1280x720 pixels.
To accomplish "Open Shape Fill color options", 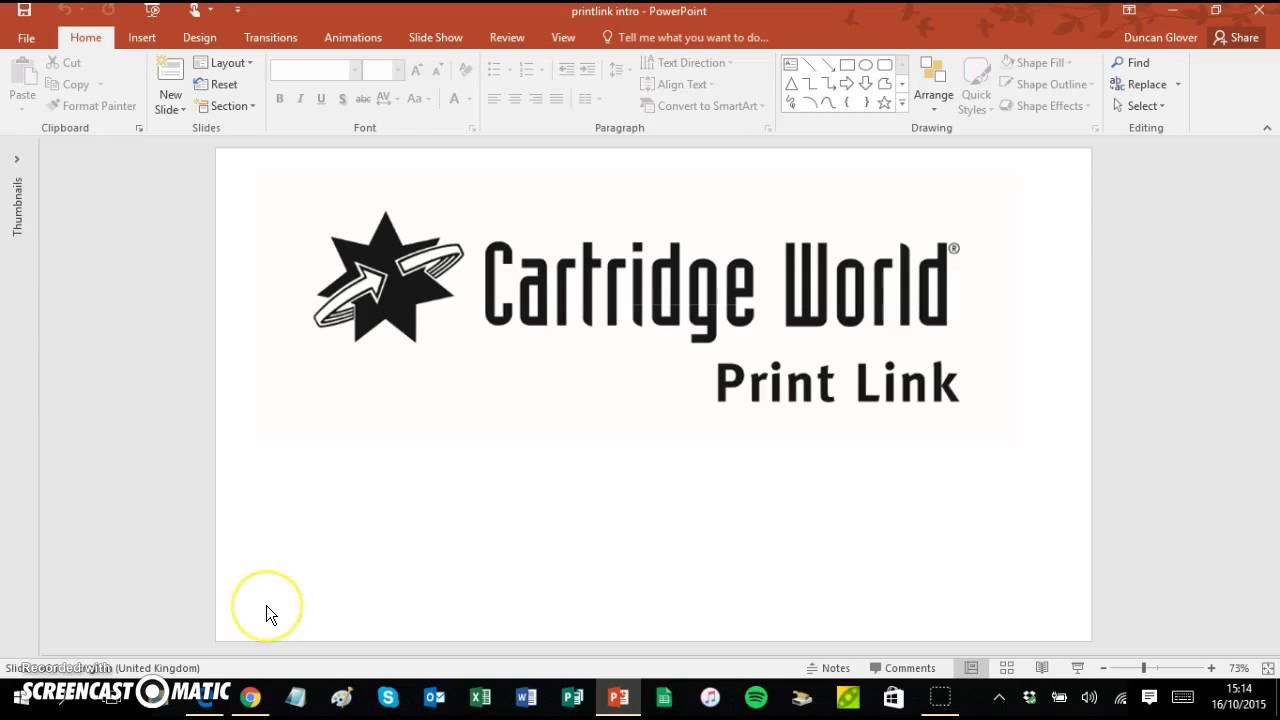I will point(1036,63).
